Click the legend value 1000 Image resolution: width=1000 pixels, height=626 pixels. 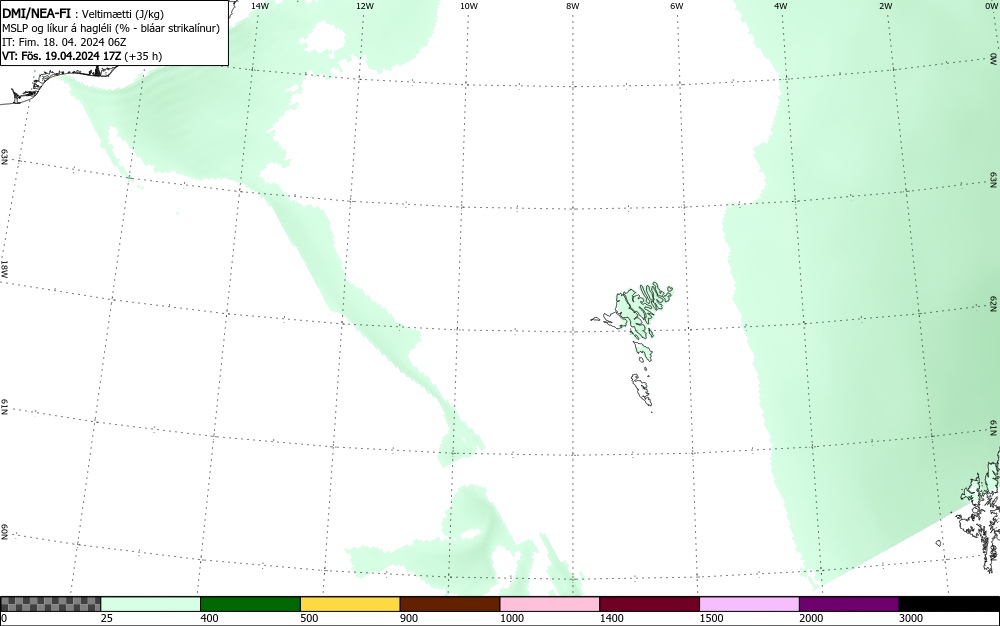coord(511,618)
